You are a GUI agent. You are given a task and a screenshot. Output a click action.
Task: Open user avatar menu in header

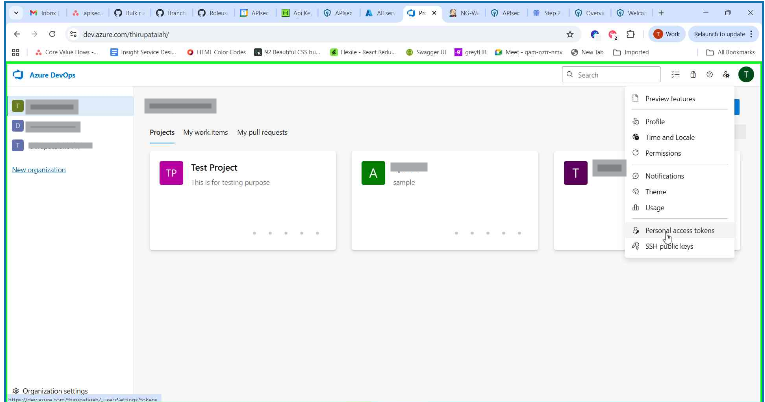pyautogui.click(x=745, y=74)
